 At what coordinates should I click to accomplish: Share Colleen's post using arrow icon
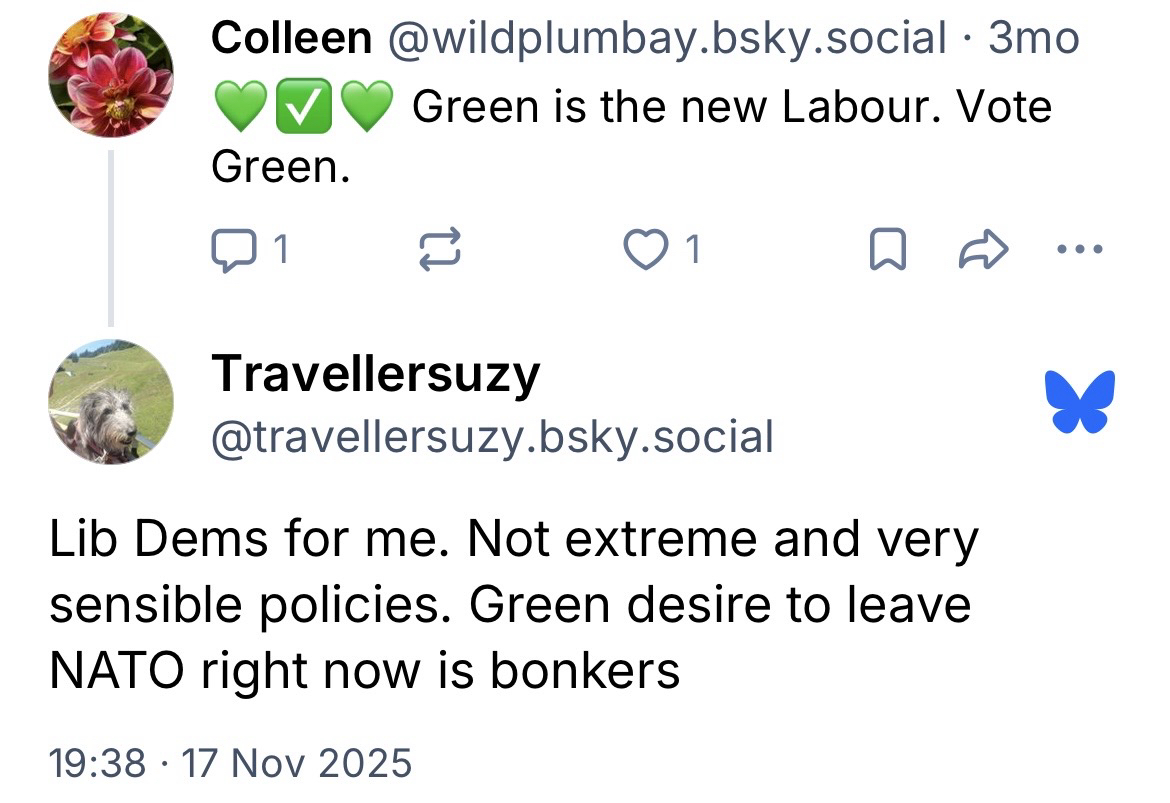(983, 250)
